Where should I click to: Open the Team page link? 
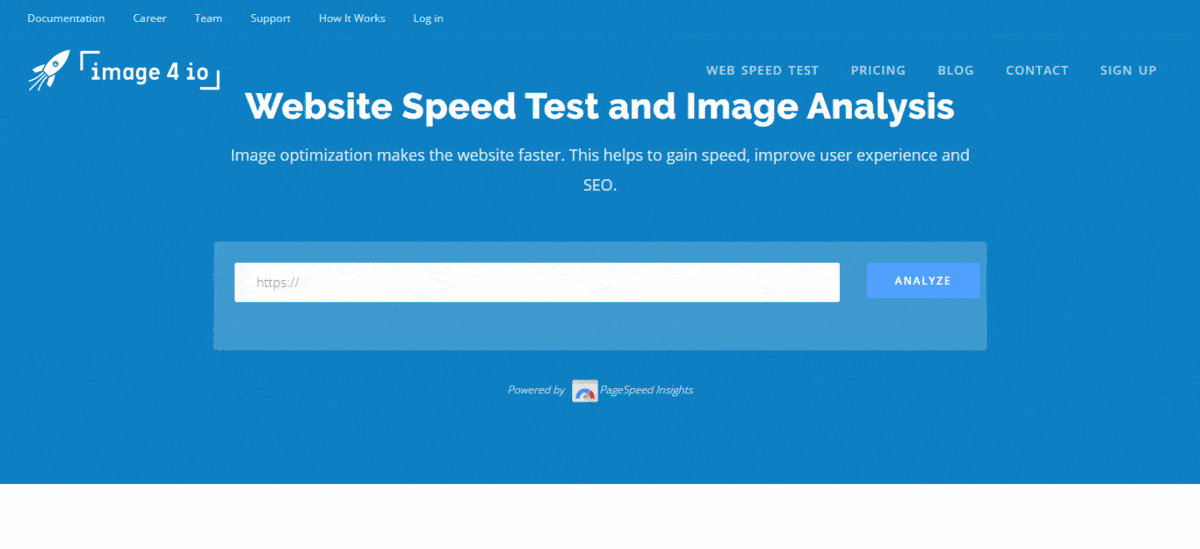[x=208, y=18]
